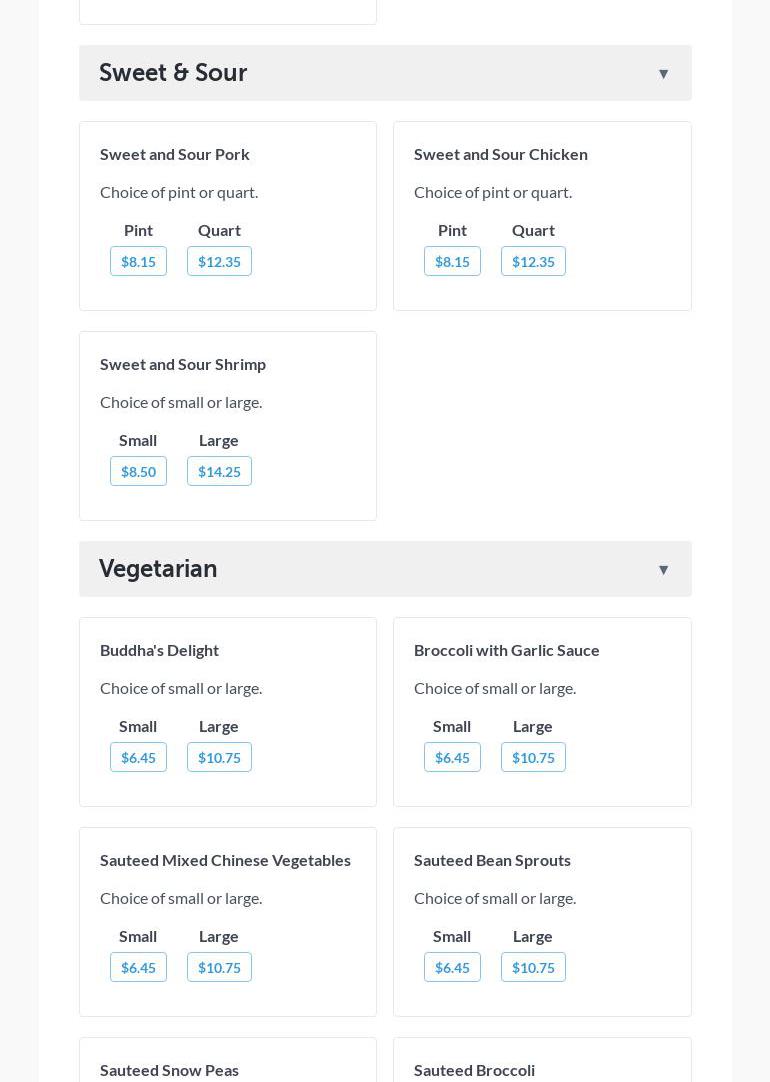Image resolution: width=770 pixels, height=1082 pixels.
Task: Pick Small $8.50 Sweet and Sour Shrimp
Action: 138,472
